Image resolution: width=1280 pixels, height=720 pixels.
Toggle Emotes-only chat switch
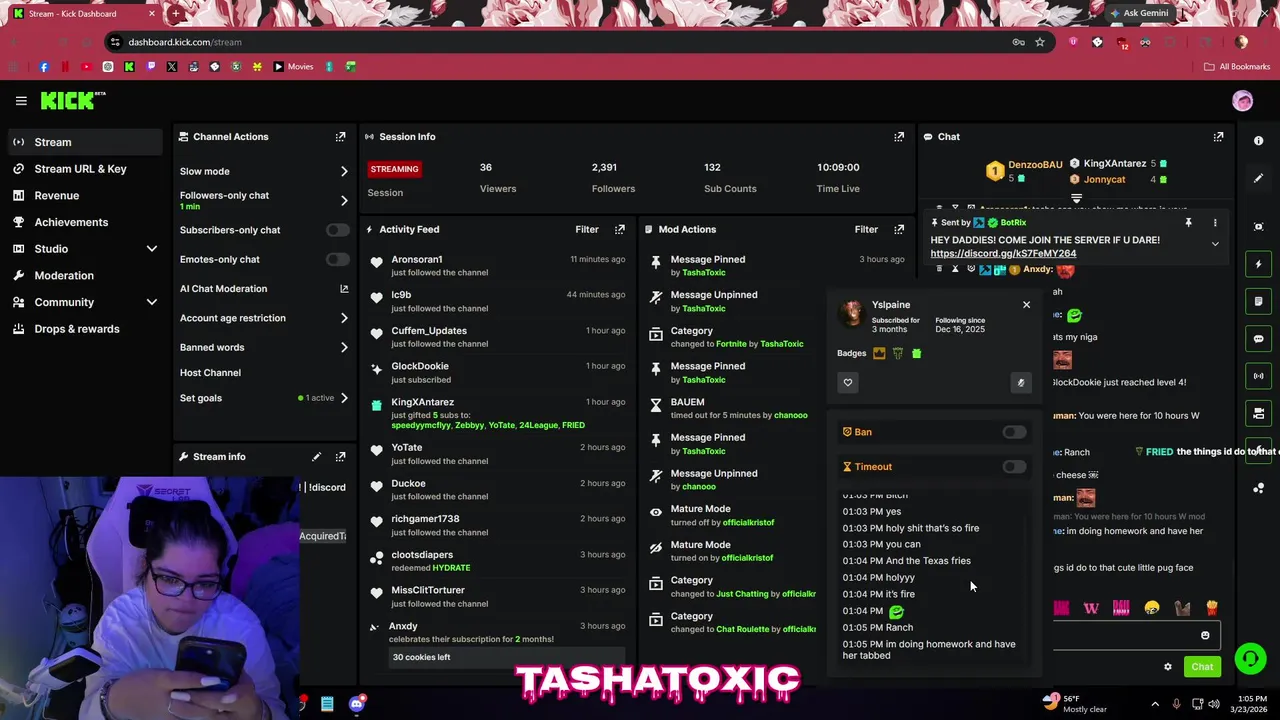[x=338, y=259]
